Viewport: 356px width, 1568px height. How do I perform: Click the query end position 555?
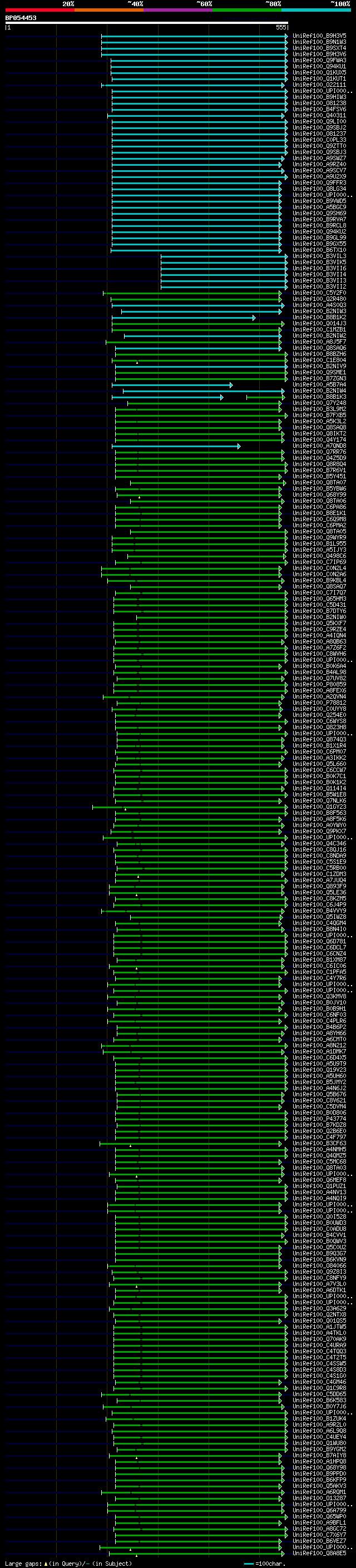280,27
